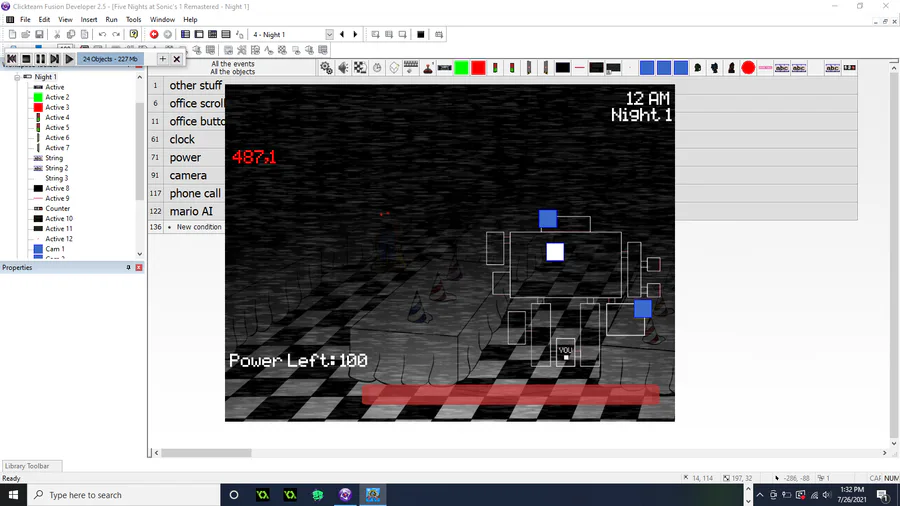Select the red circle object column
The image size is (900, 506).
coord(748,68)
